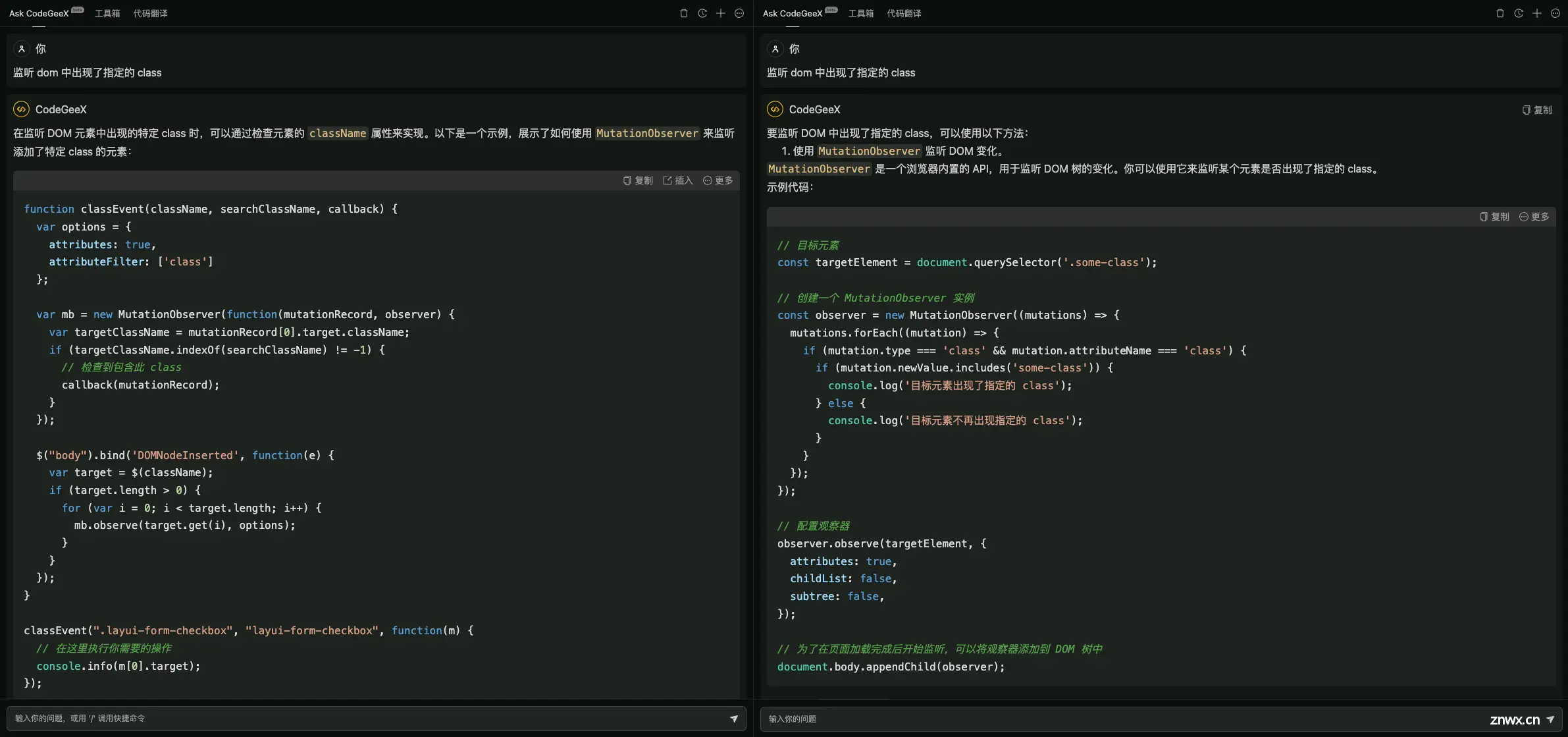This screenshot has height=737, width=1568.
Task: Click comment '// 配置观察器' in right code
Action: pyautogui.click(x=814, y=526)
